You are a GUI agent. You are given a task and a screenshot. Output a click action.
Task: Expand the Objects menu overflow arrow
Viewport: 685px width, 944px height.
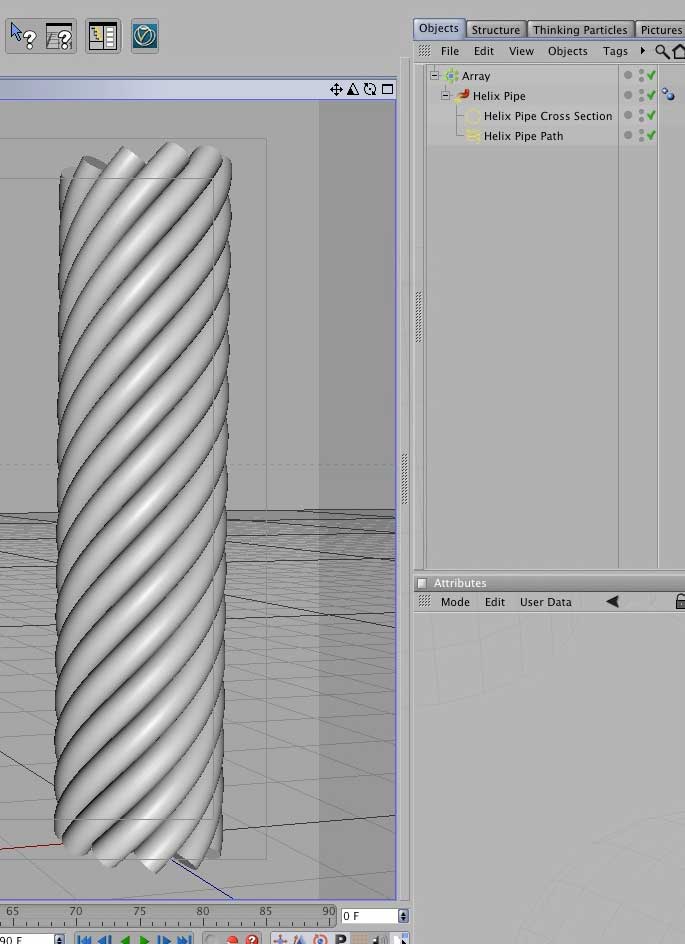pyautogui.click(x=642, y=51)
